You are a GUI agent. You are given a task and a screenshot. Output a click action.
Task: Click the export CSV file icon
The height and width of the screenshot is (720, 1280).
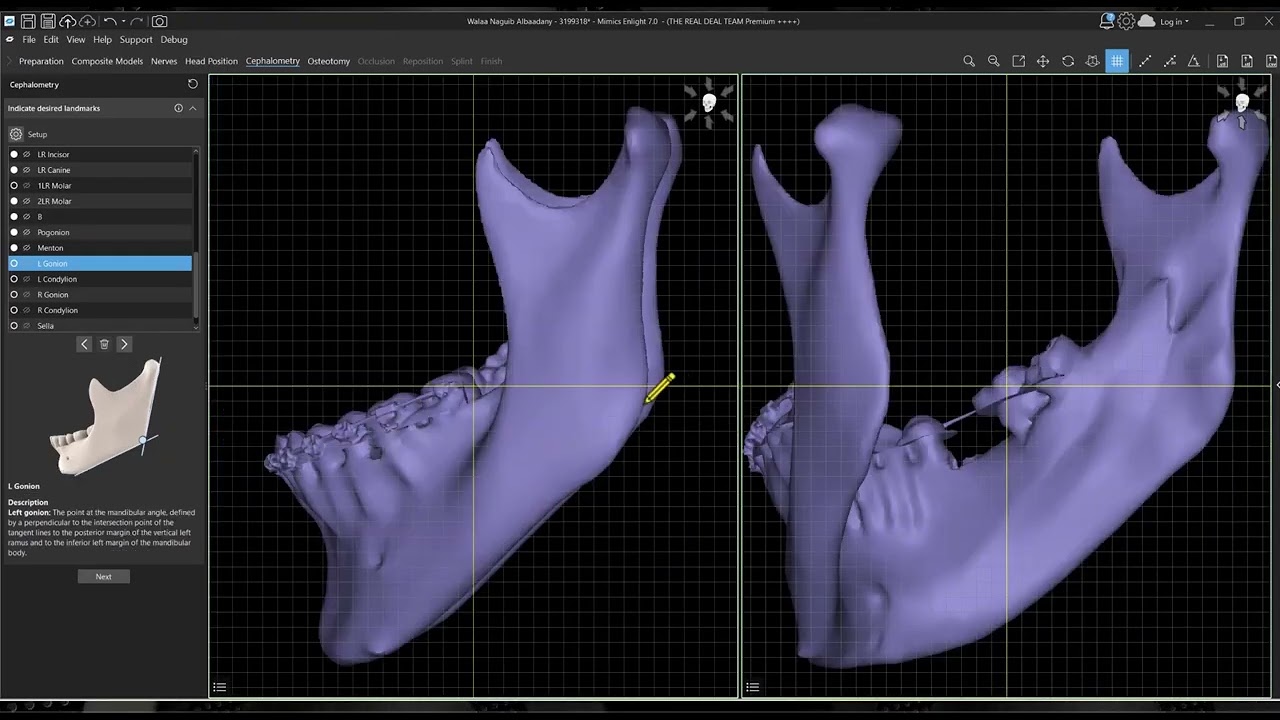1270,61
